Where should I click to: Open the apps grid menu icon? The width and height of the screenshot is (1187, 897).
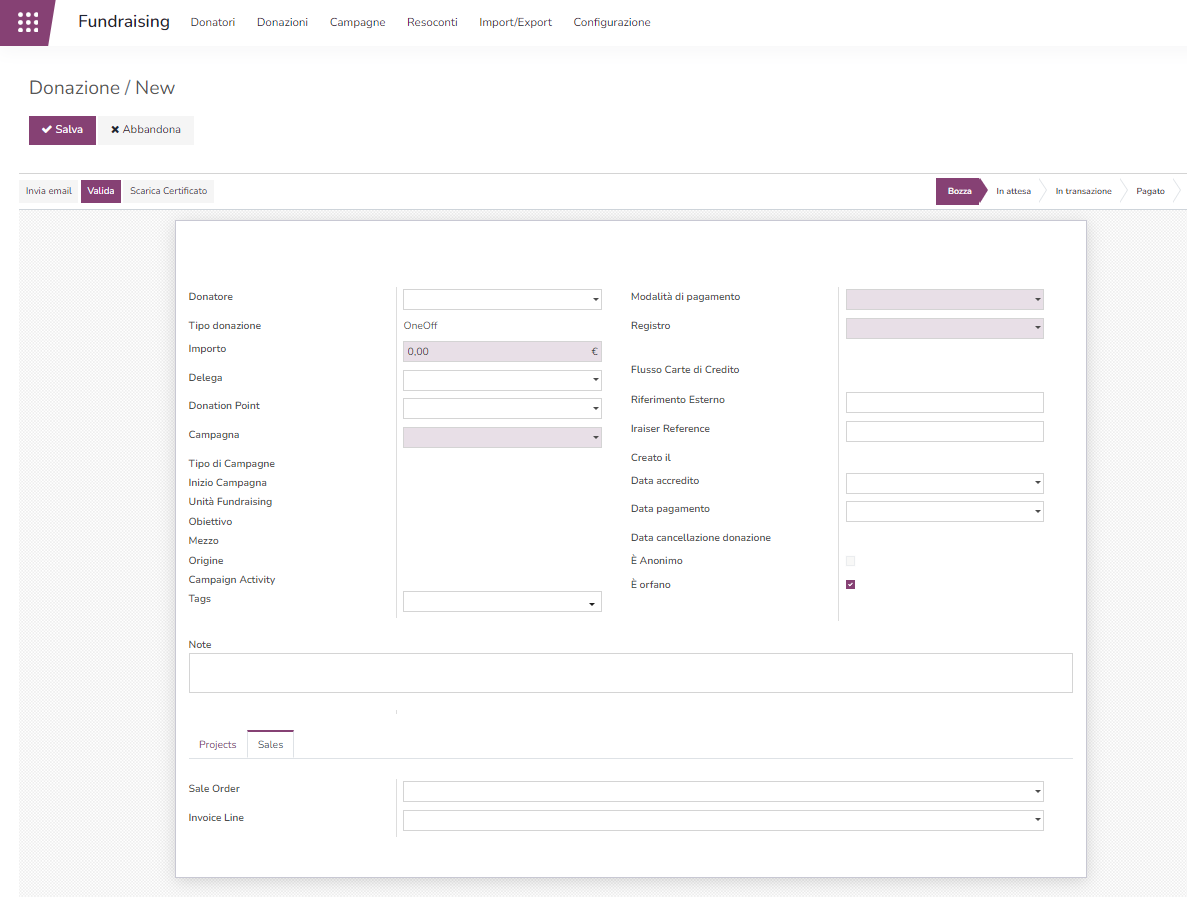(28, 22)
